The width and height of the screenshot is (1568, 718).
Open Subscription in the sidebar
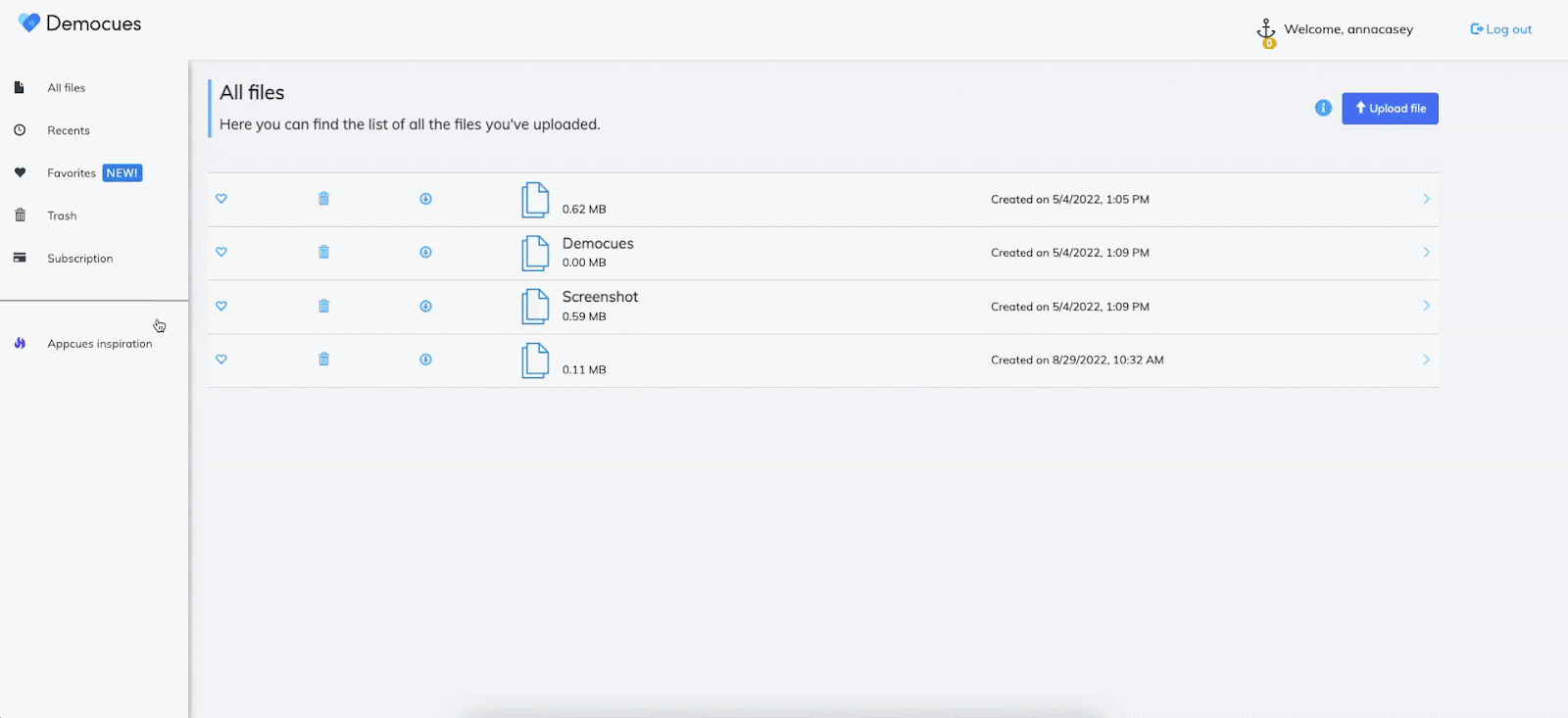tap(80, 259)
